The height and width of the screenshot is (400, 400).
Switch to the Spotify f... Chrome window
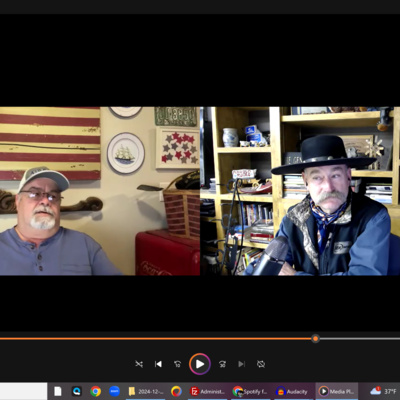click(250, 391)
